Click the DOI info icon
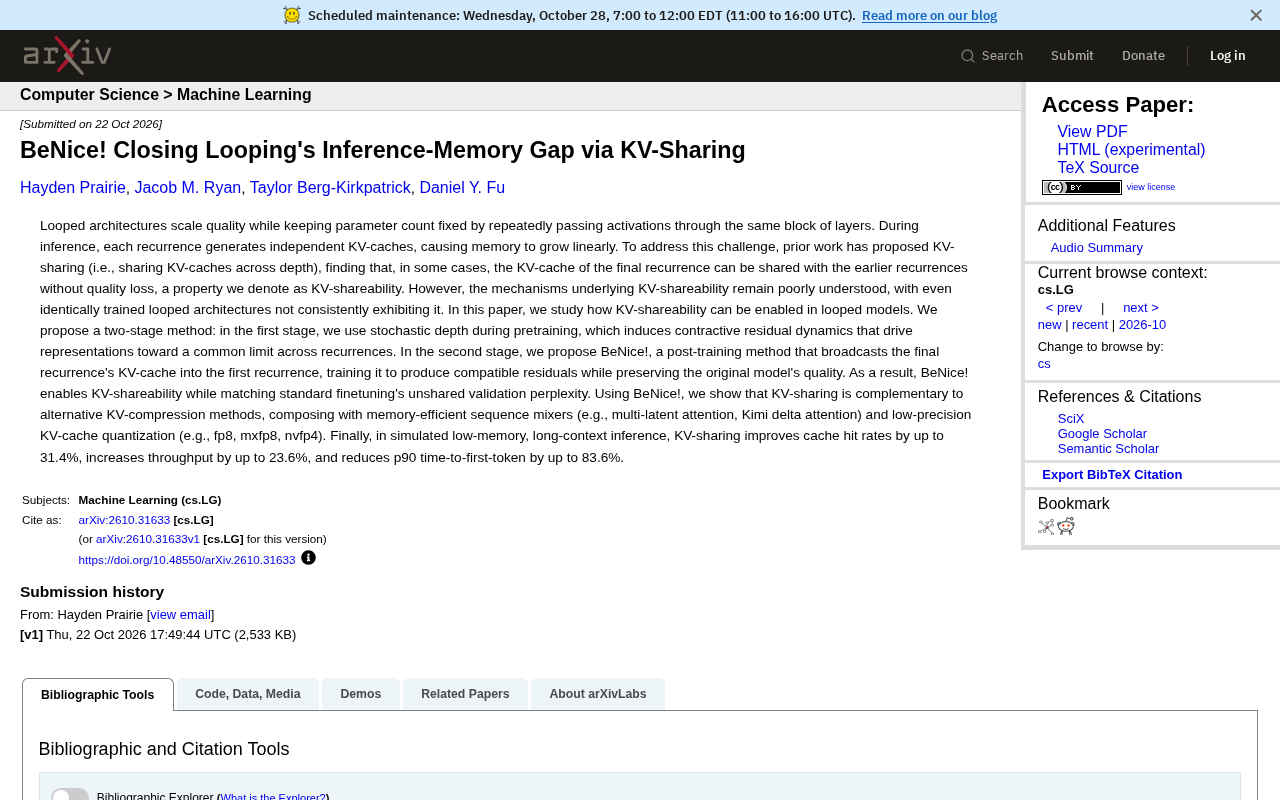This screenshot has width=1280, height=800. [308, 558]
